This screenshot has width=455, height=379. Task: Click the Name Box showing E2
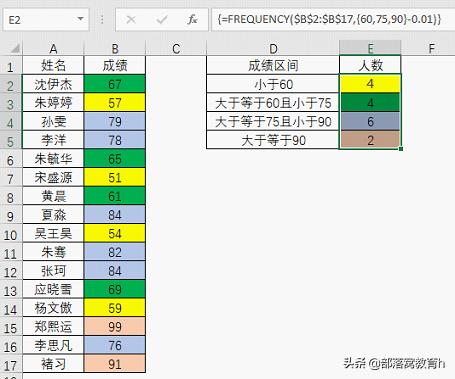pos(46,20)
